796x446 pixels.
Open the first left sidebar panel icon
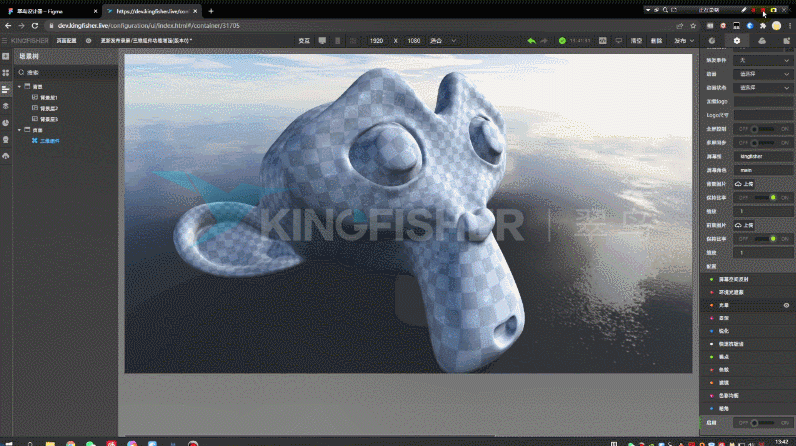pos(6,56)
